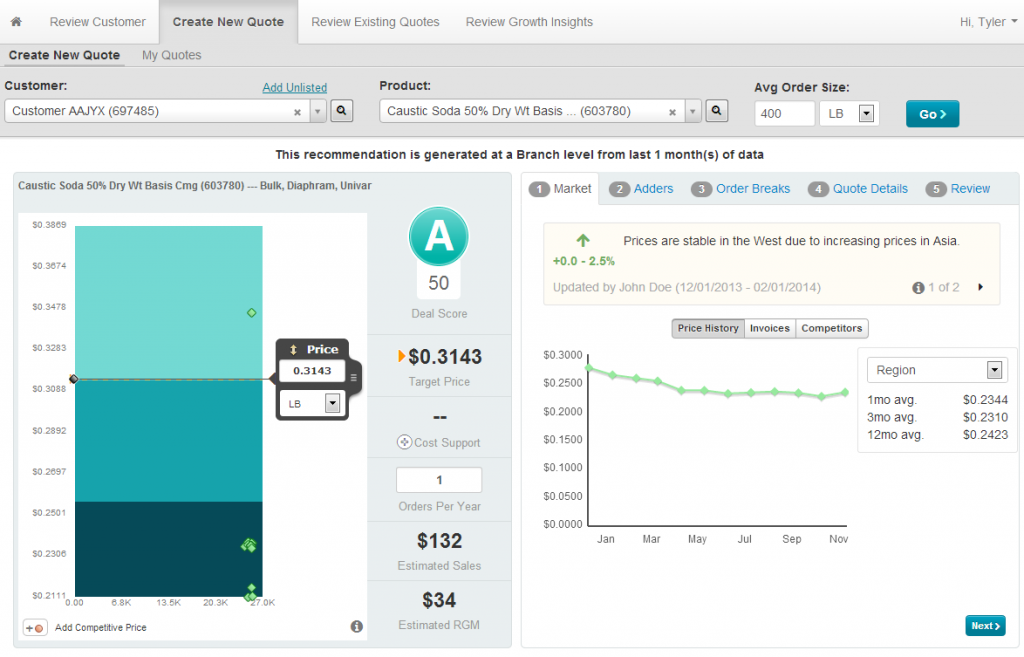This screenshot has width=1024, height=657.
Task: Open the Product search magnifier
Action: tap(716, 111)
